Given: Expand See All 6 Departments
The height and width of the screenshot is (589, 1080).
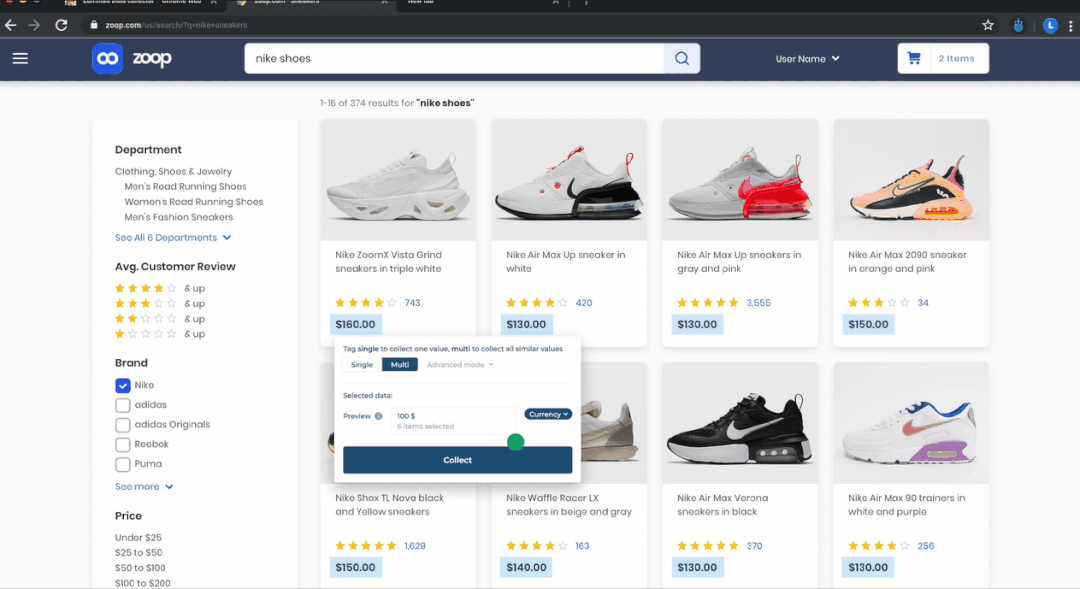Looking at the screenshot, I should (173, 238).
